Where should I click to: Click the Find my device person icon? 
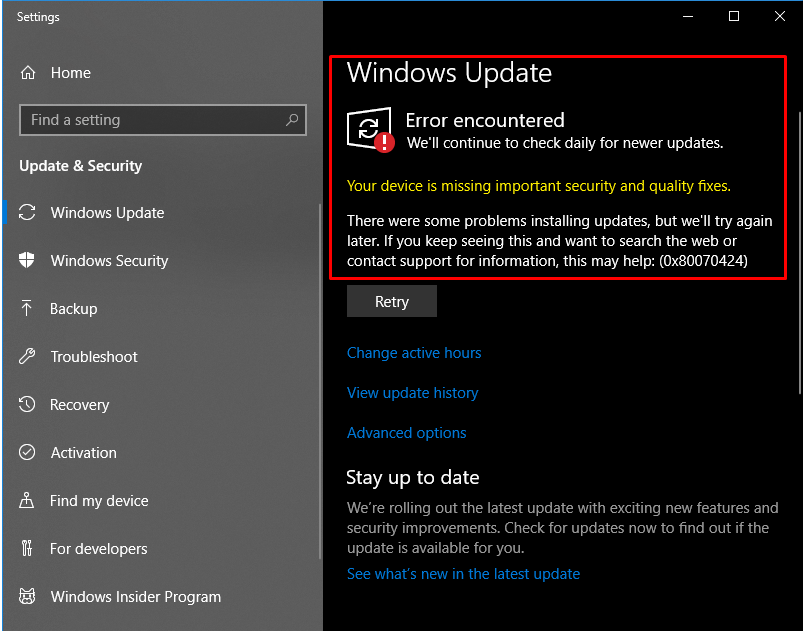(27, 500)
